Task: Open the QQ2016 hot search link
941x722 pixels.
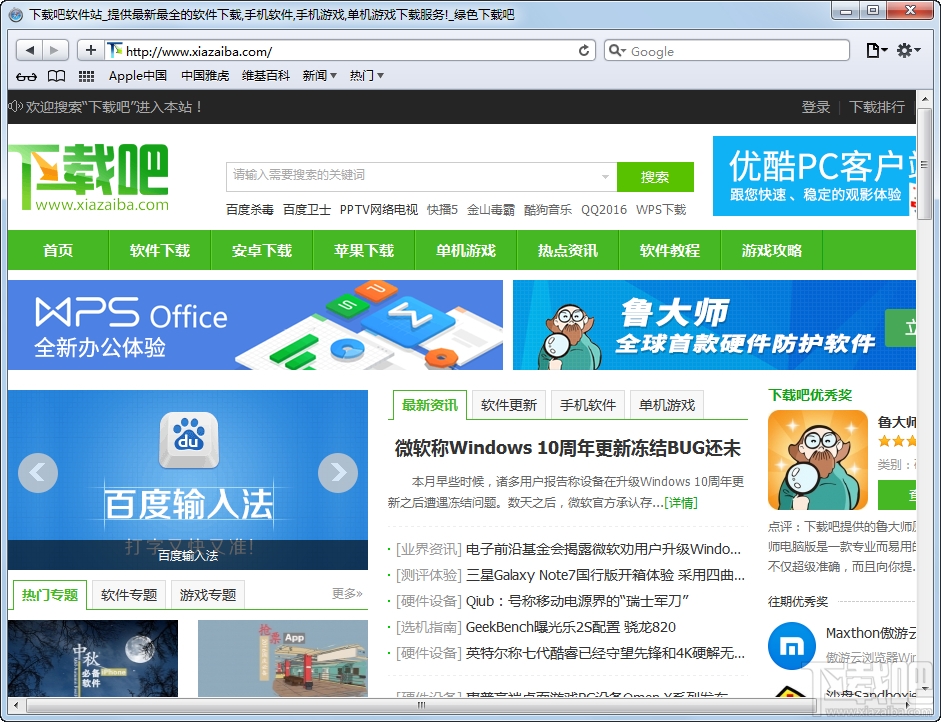Action: 604,209
